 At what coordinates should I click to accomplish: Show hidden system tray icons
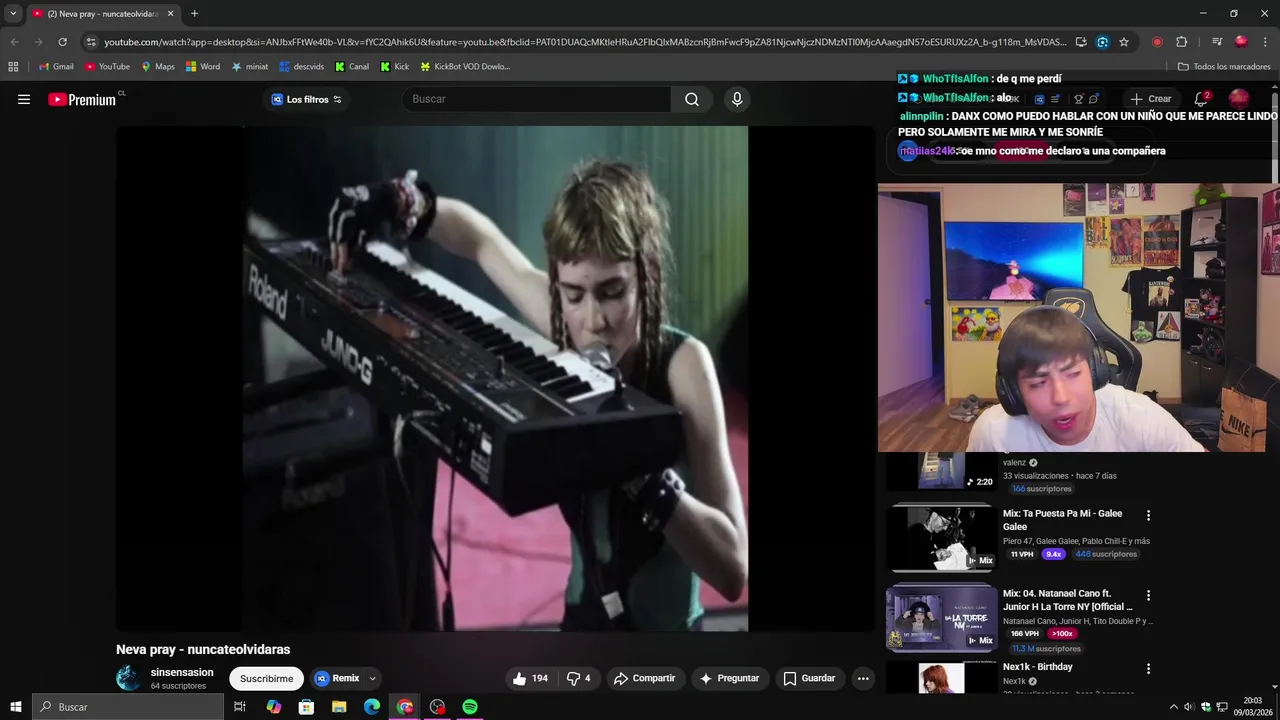tap(1173, 707)
